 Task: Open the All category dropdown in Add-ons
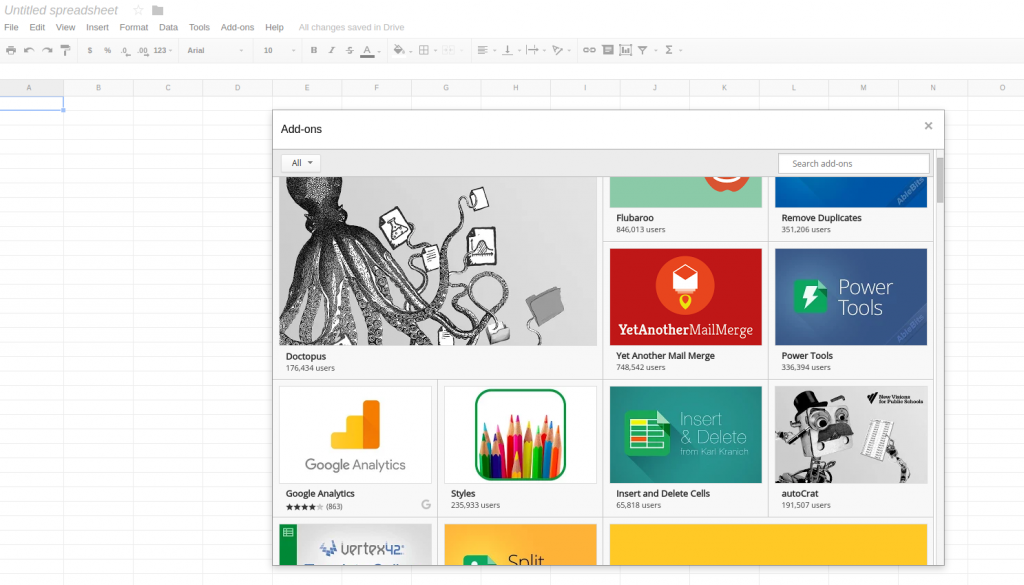pos(301,163)
